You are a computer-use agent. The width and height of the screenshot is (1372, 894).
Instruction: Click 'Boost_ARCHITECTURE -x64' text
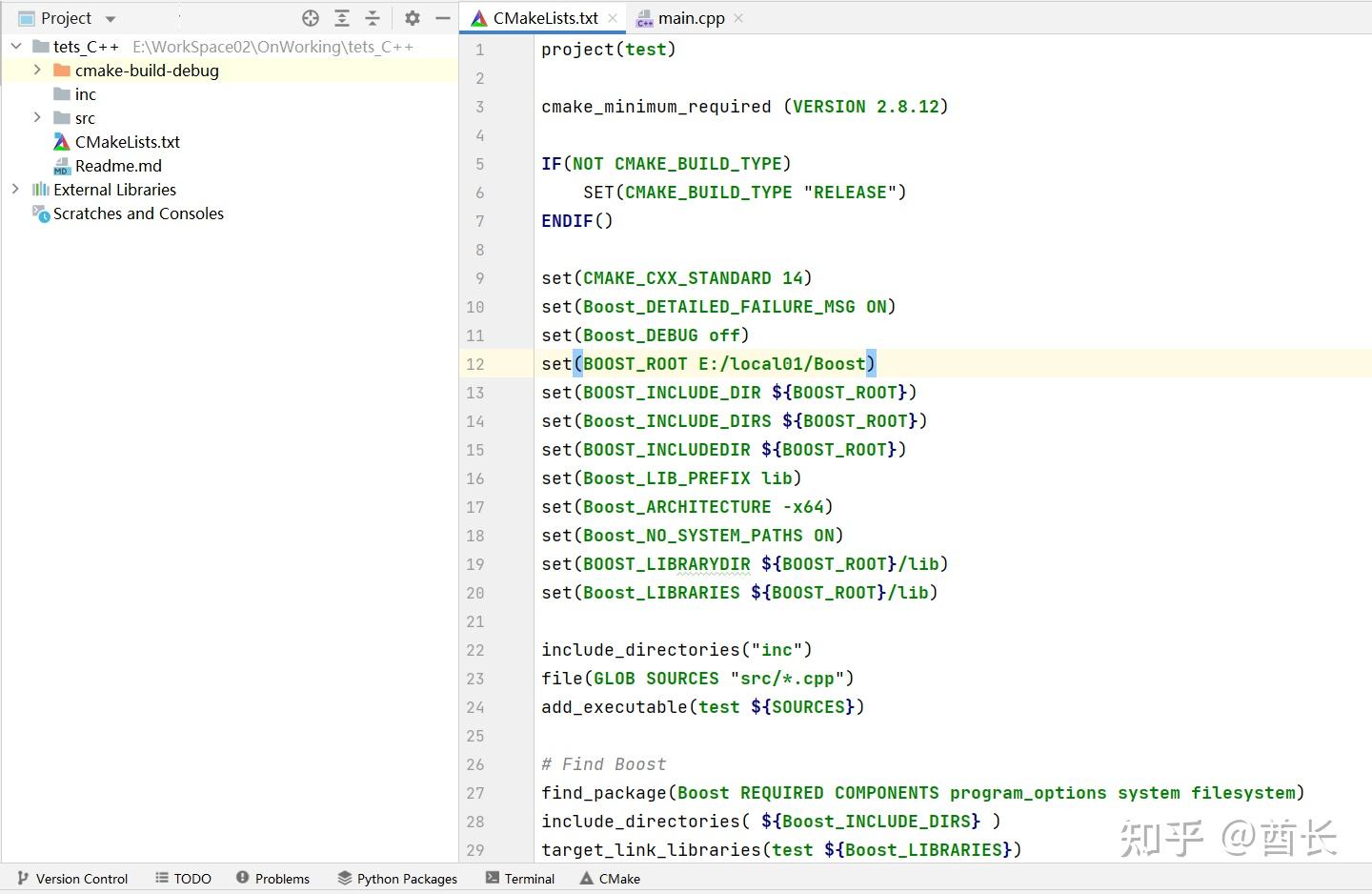[x=703, y=507]
